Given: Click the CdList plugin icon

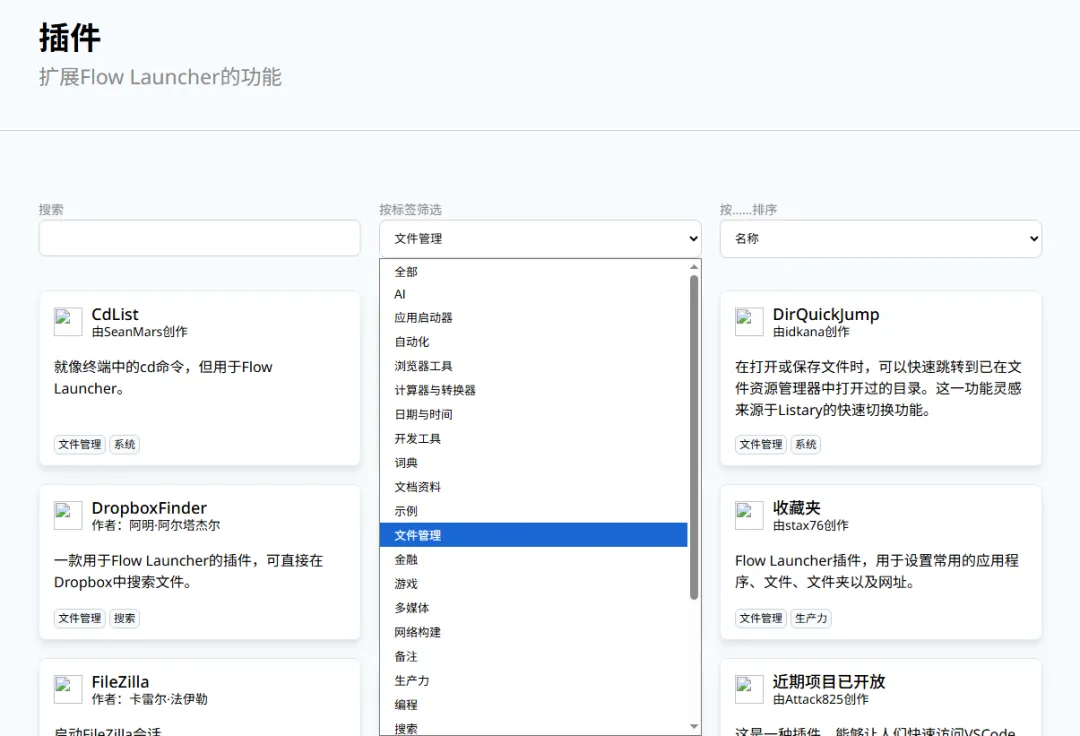Looking at the screenshot, I should 68,322.
